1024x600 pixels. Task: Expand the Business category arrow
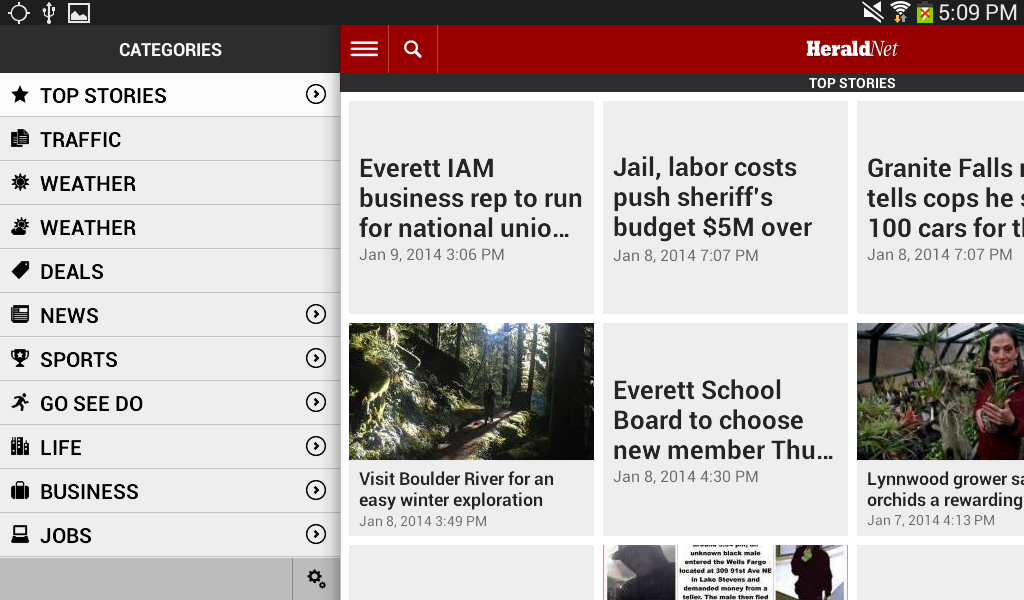click(316, 490)
